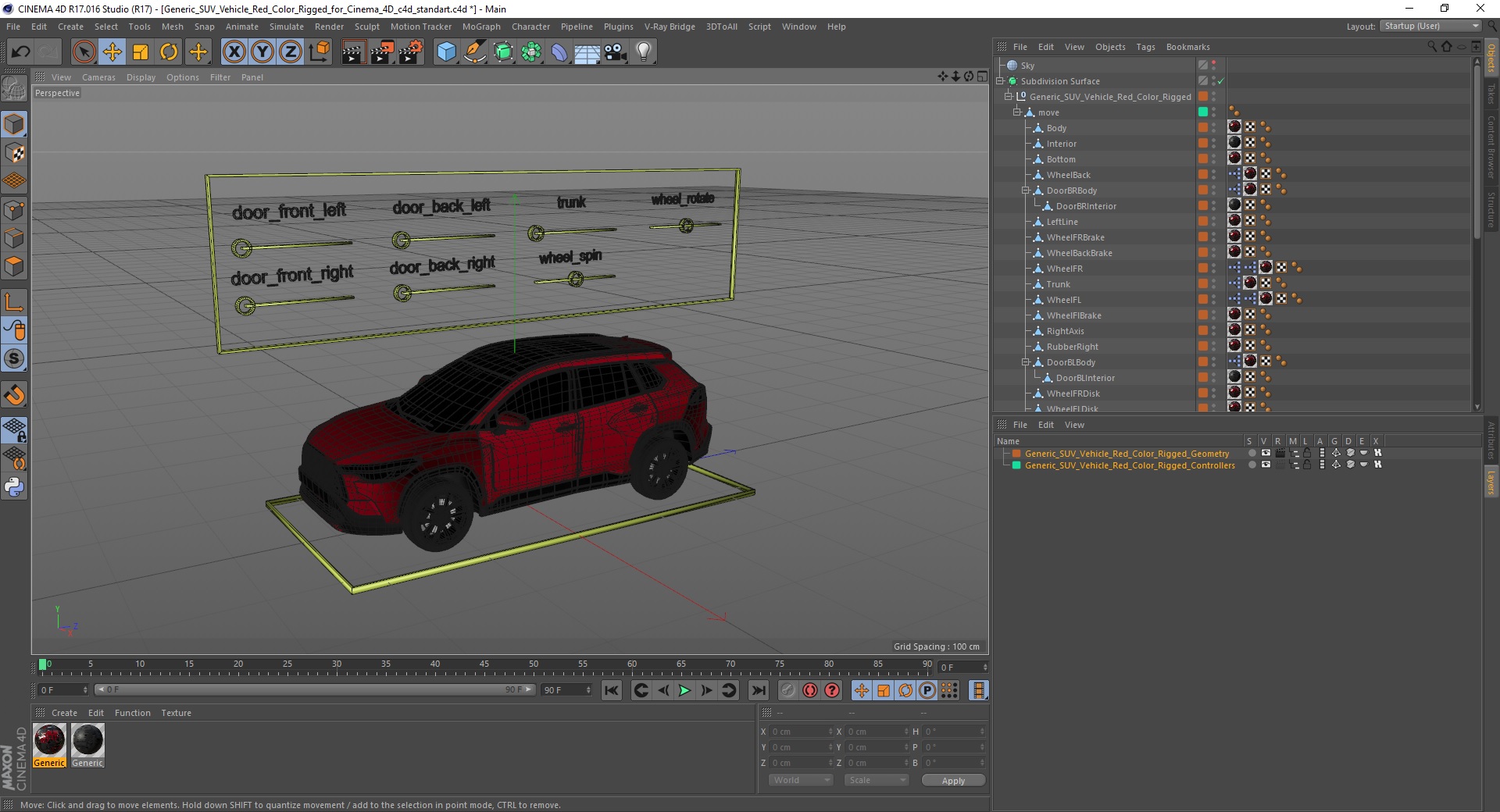Collapse the move null hierarchy
The image size is (1500, 812).
coord(1017,112)
